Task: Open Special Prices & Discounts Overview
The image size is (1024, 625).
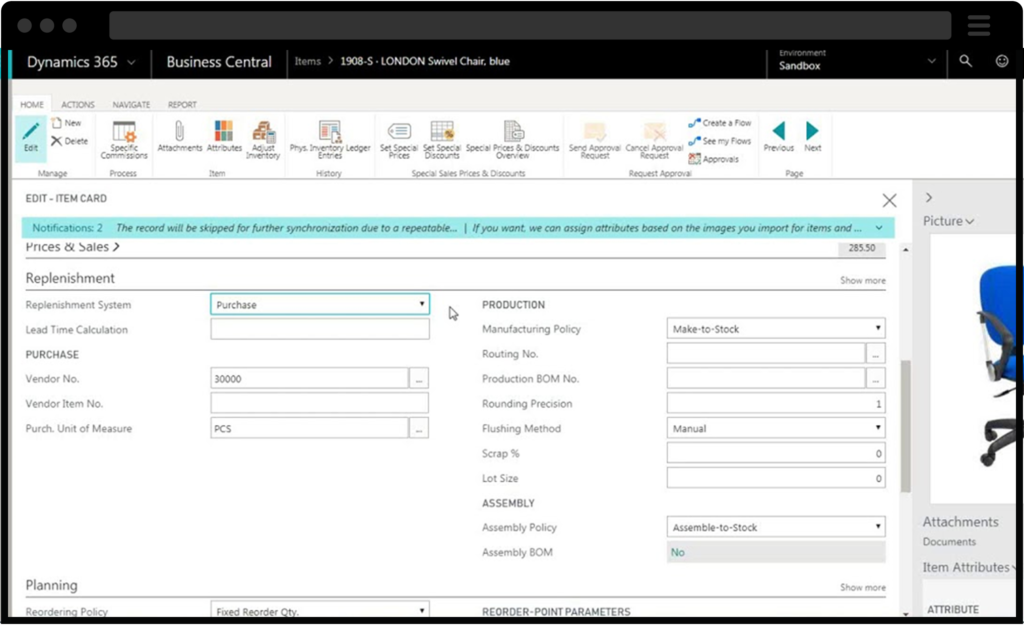Action: (x=513, y=140)
